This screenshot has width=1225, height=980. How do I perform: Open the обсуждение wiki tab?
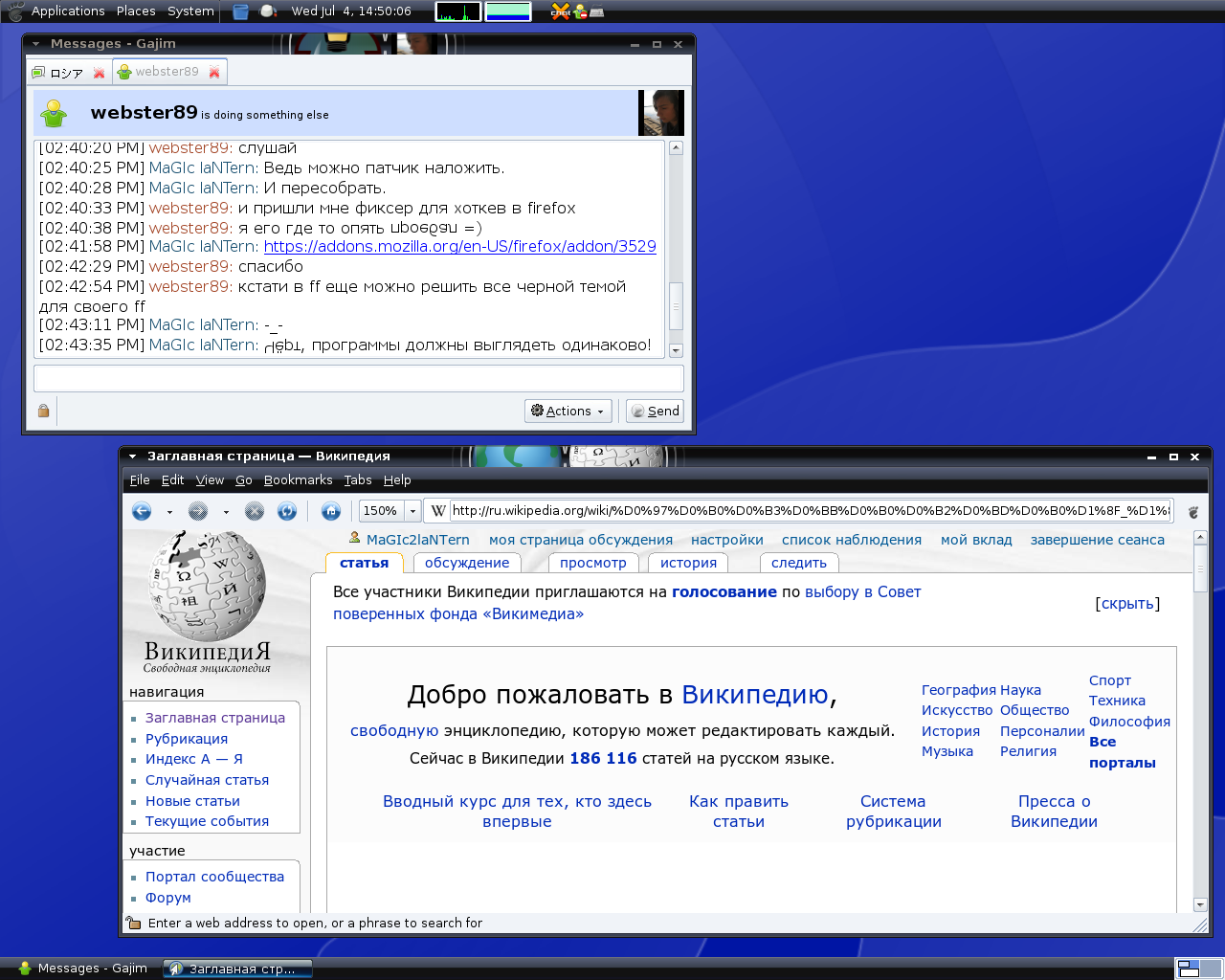point(467,563)
